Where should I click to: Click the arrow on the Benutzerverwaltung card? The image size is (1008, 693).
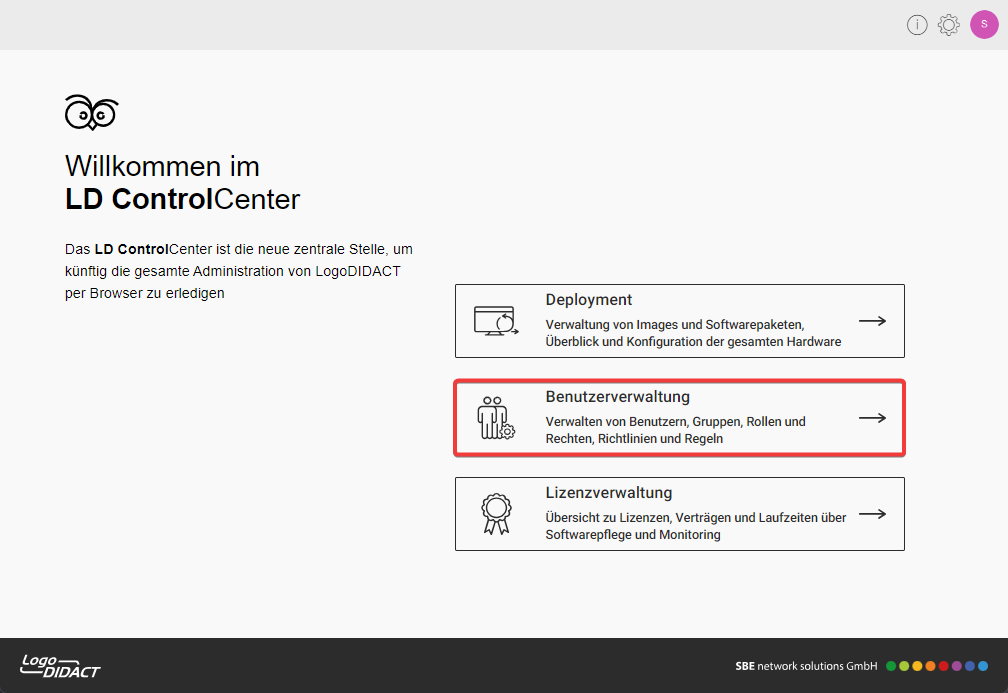pyautogui.click(x=872, y=418)
